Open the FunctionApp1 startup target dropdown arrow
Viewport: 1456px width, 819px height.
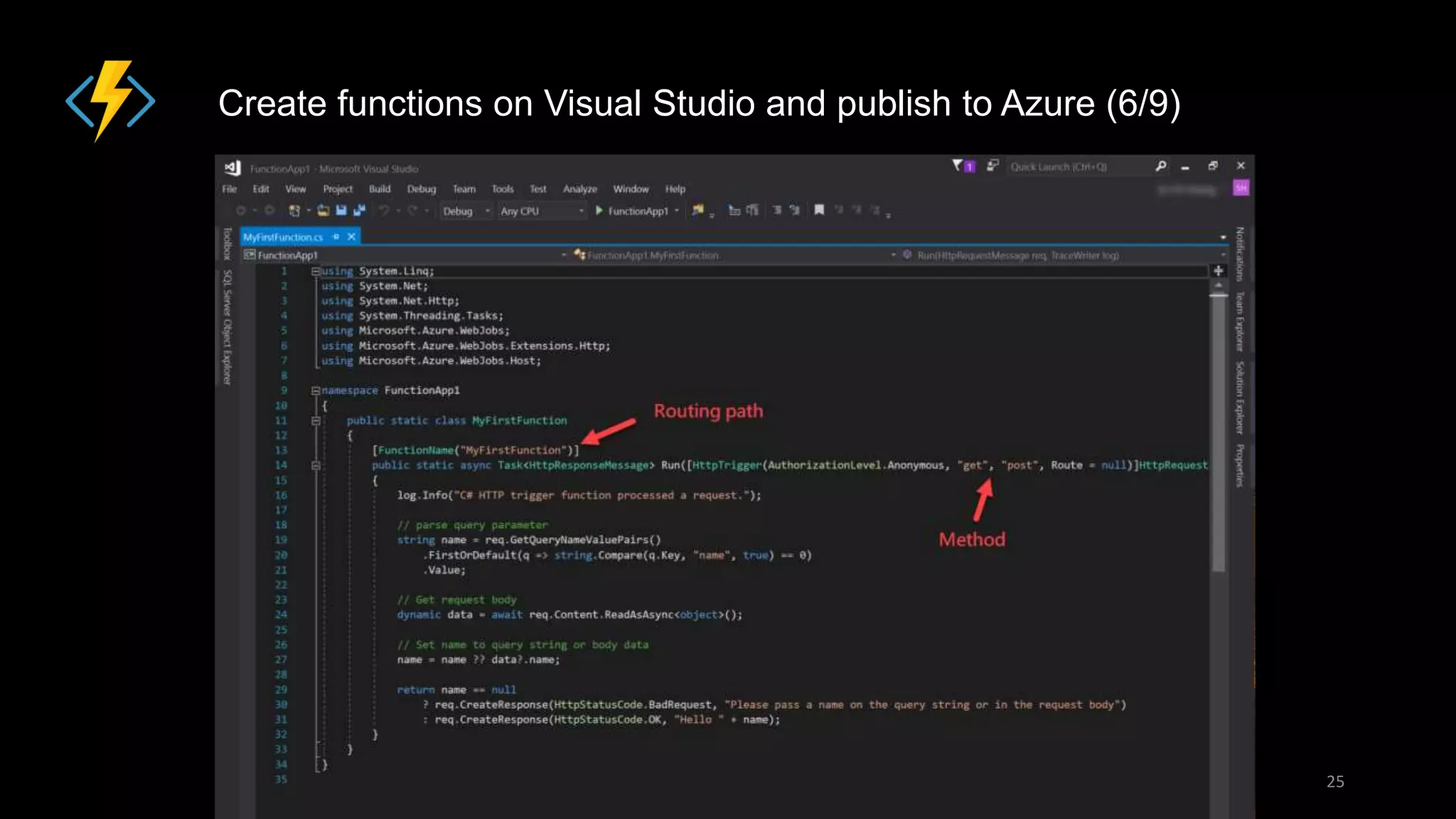coord(676,211)
